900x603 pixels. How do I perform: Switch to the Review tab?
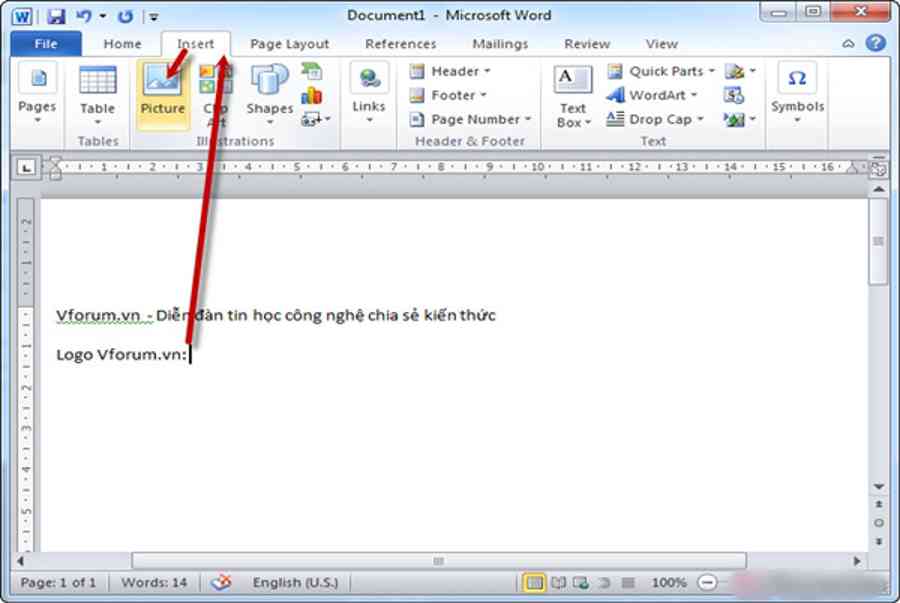(587, 44)
